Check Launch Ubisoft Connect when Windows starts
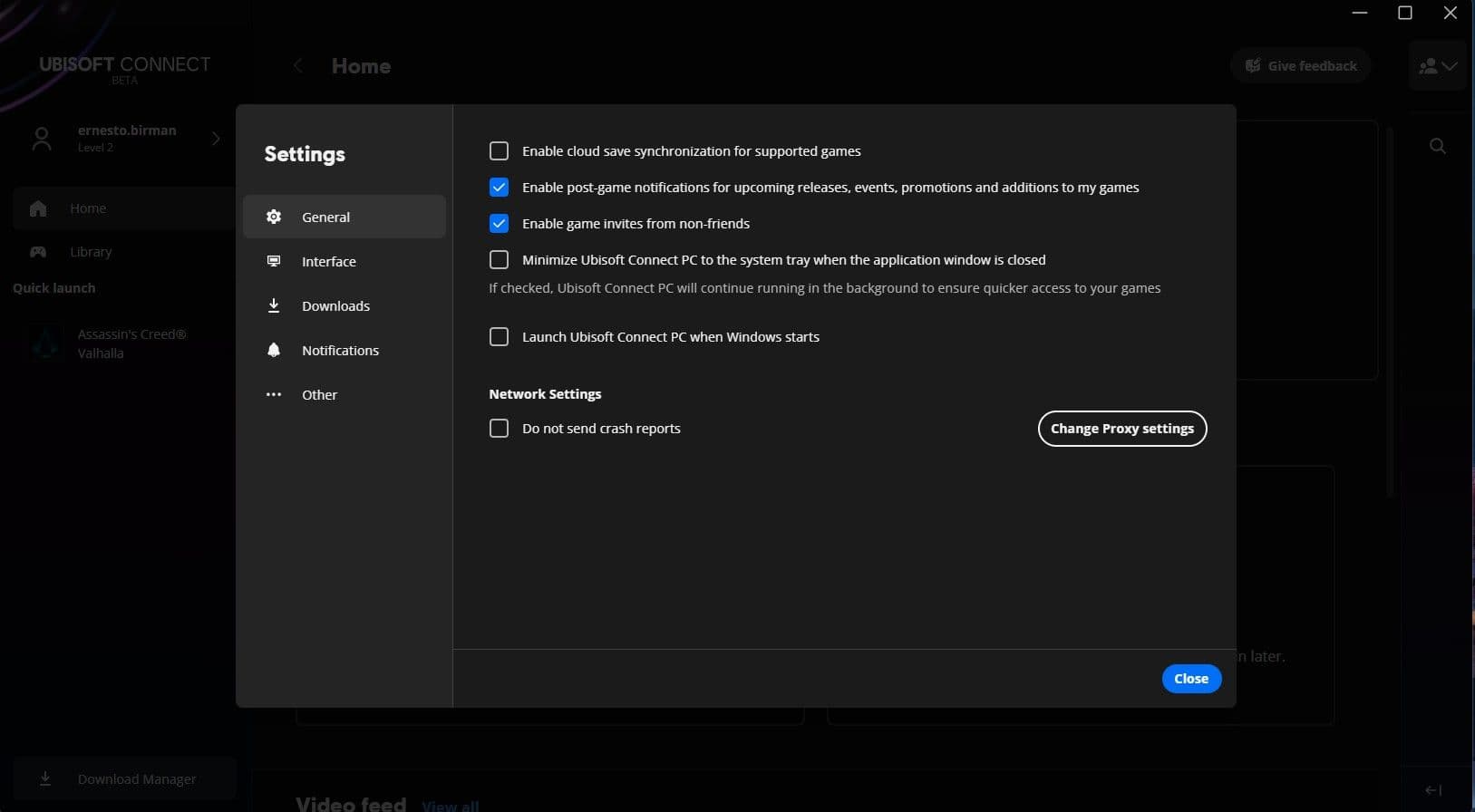This screenshot has width=1475, height=812. tap(499, 336)
